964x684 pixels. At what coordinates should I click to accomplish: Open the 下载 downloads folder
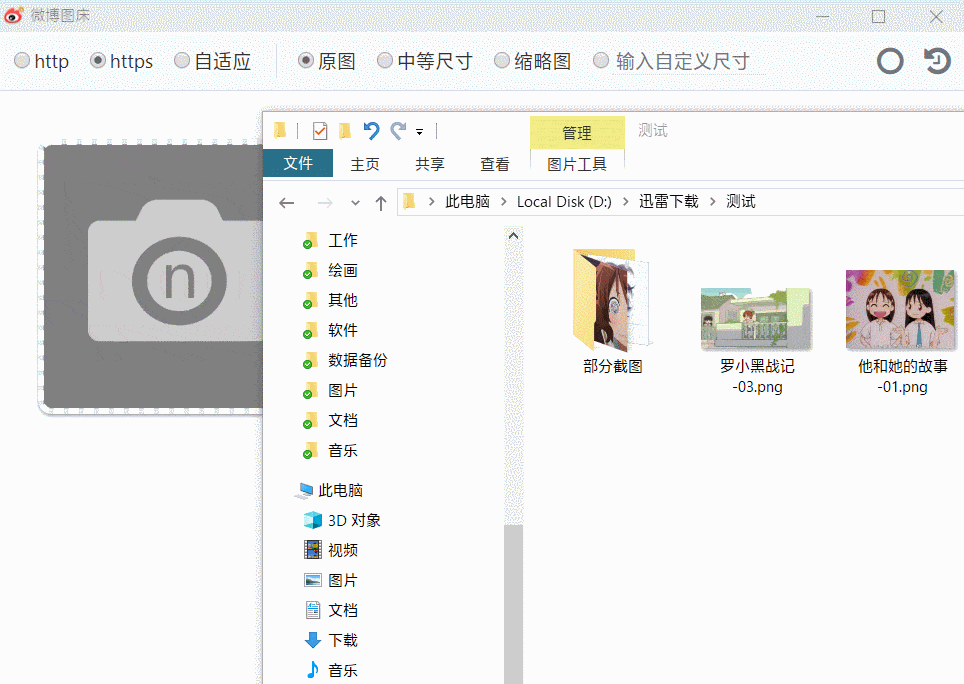(342, 640)
